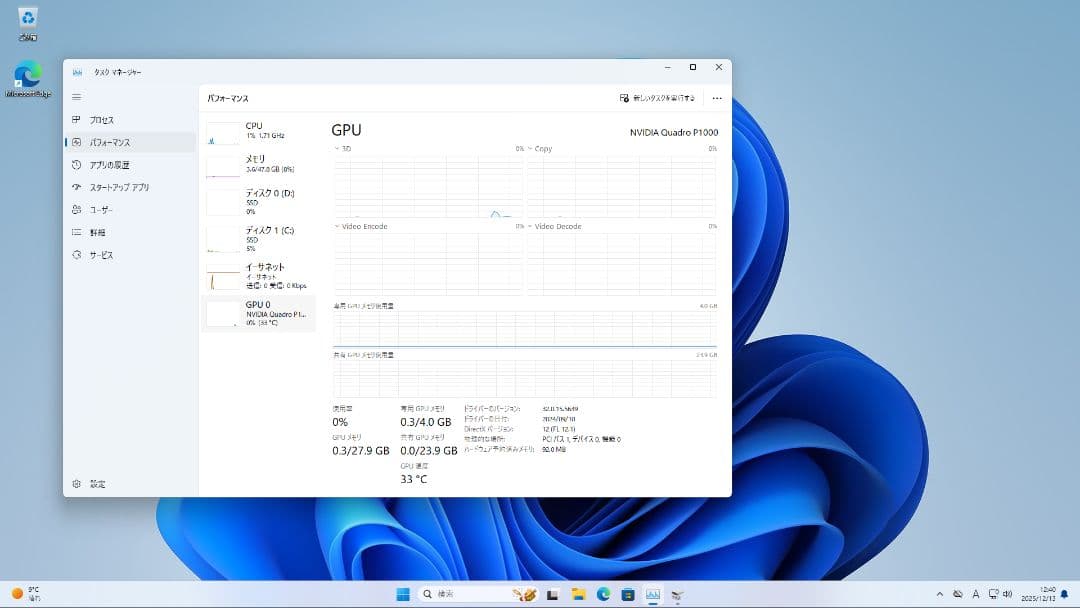
Task: Open the 3D graph type dropdown
Action: (336, 148)
